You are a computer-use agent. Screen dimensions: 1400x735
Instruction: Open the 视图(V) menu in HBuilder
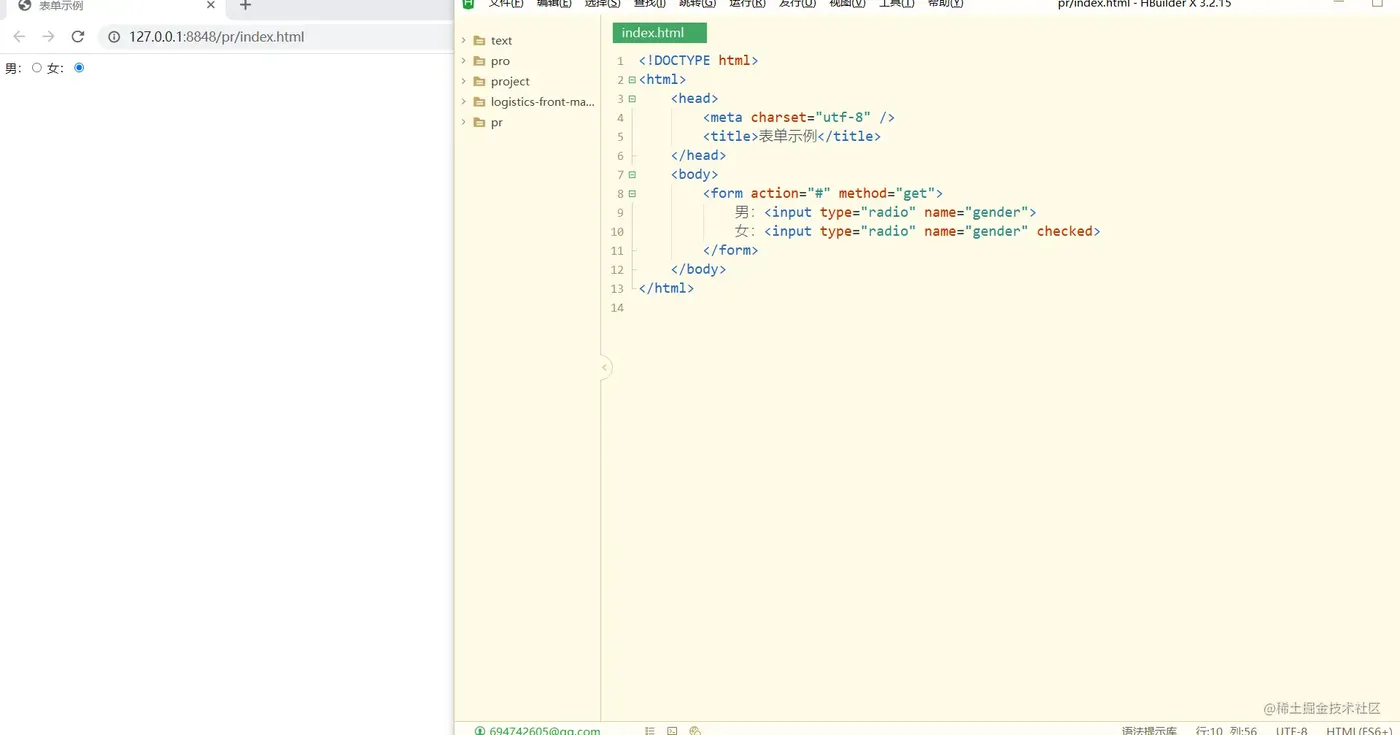847,4
